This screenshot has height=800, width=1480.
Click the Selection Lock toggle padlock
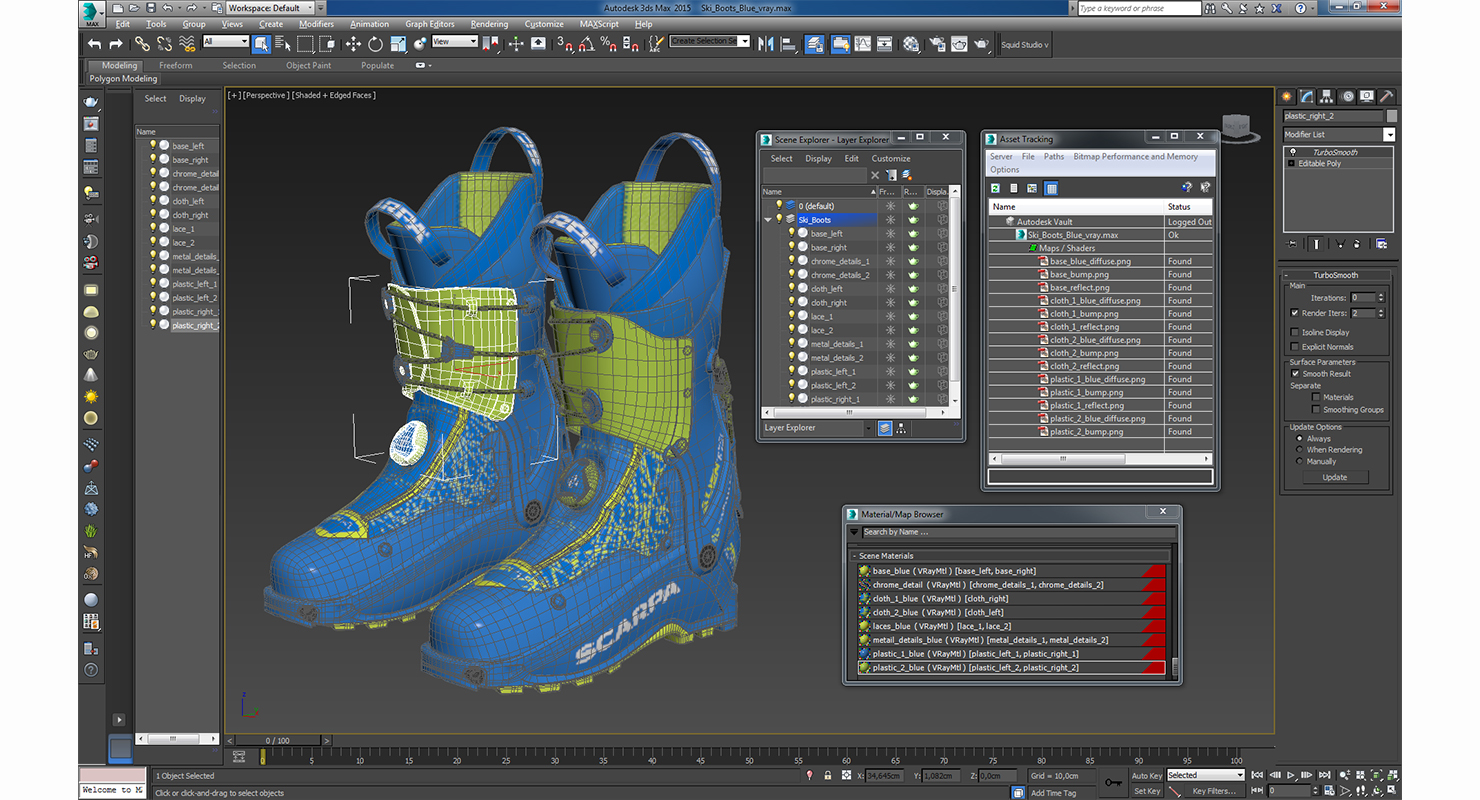[827, 776]
